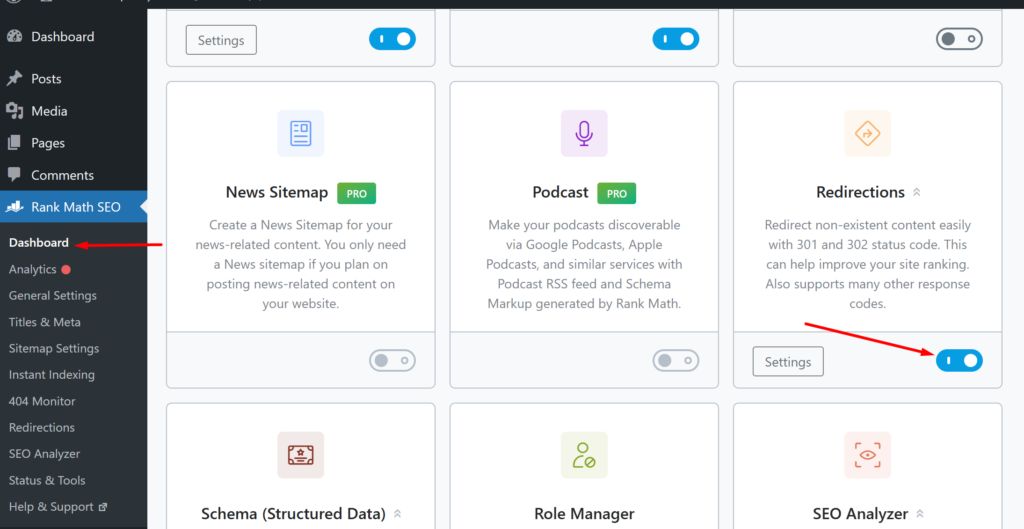Image resolution: width=1024 pixels, height=529 pixels.
Task: Click Settings button on the Redirections card
Action: 788,362
